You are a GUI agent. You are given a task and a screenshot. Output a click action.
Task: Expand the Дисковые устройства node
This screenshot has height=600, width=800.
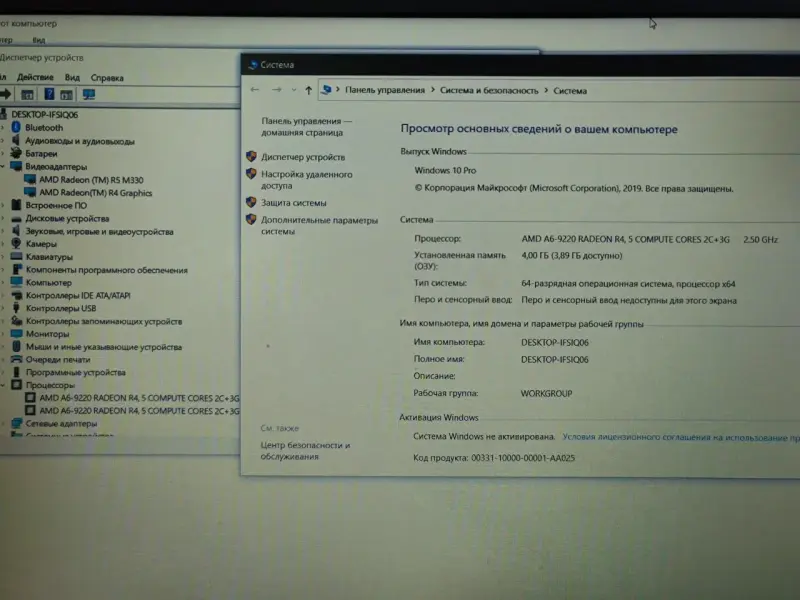click(4, 218)
